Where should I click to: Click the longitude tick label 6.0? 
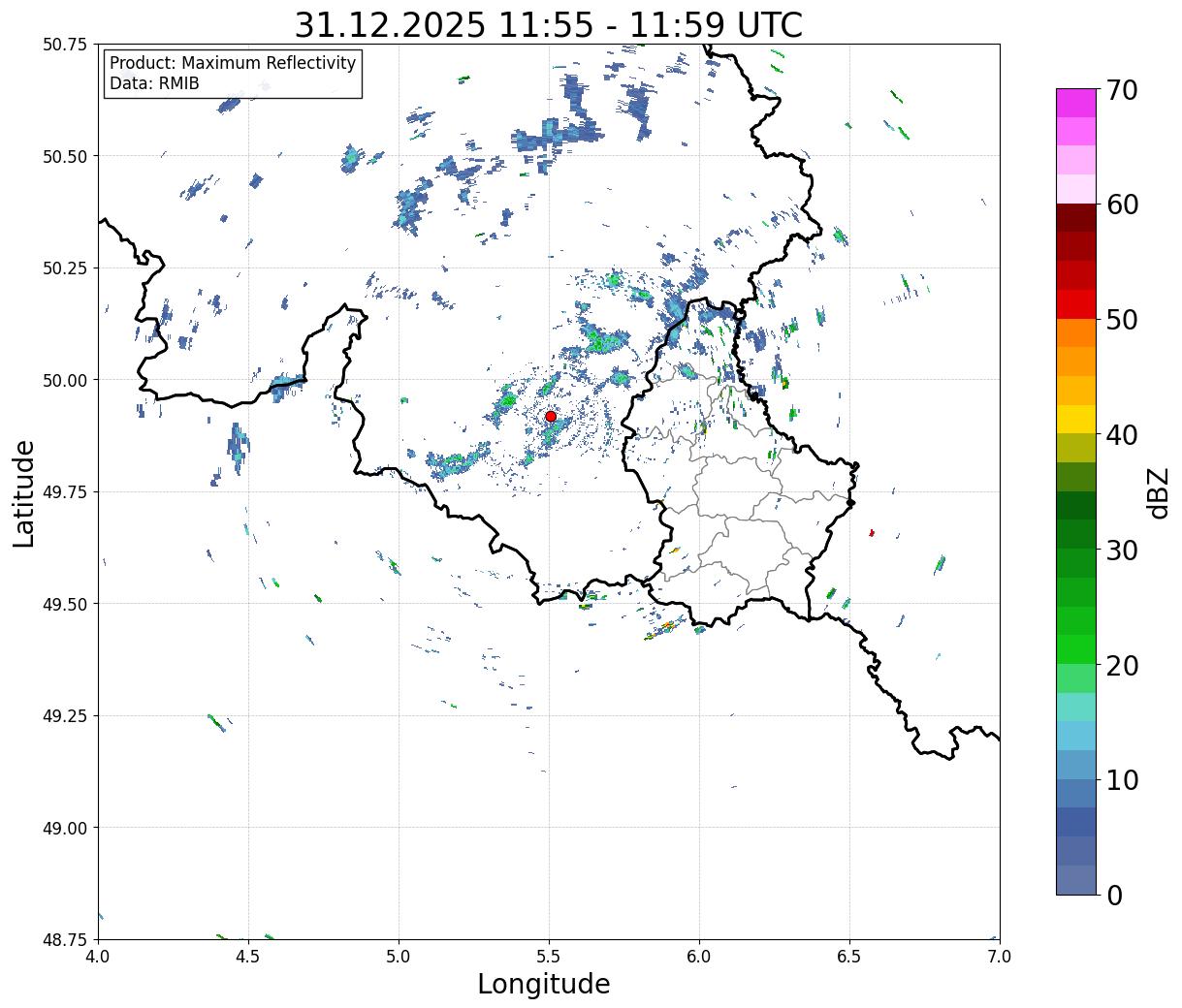699,956
